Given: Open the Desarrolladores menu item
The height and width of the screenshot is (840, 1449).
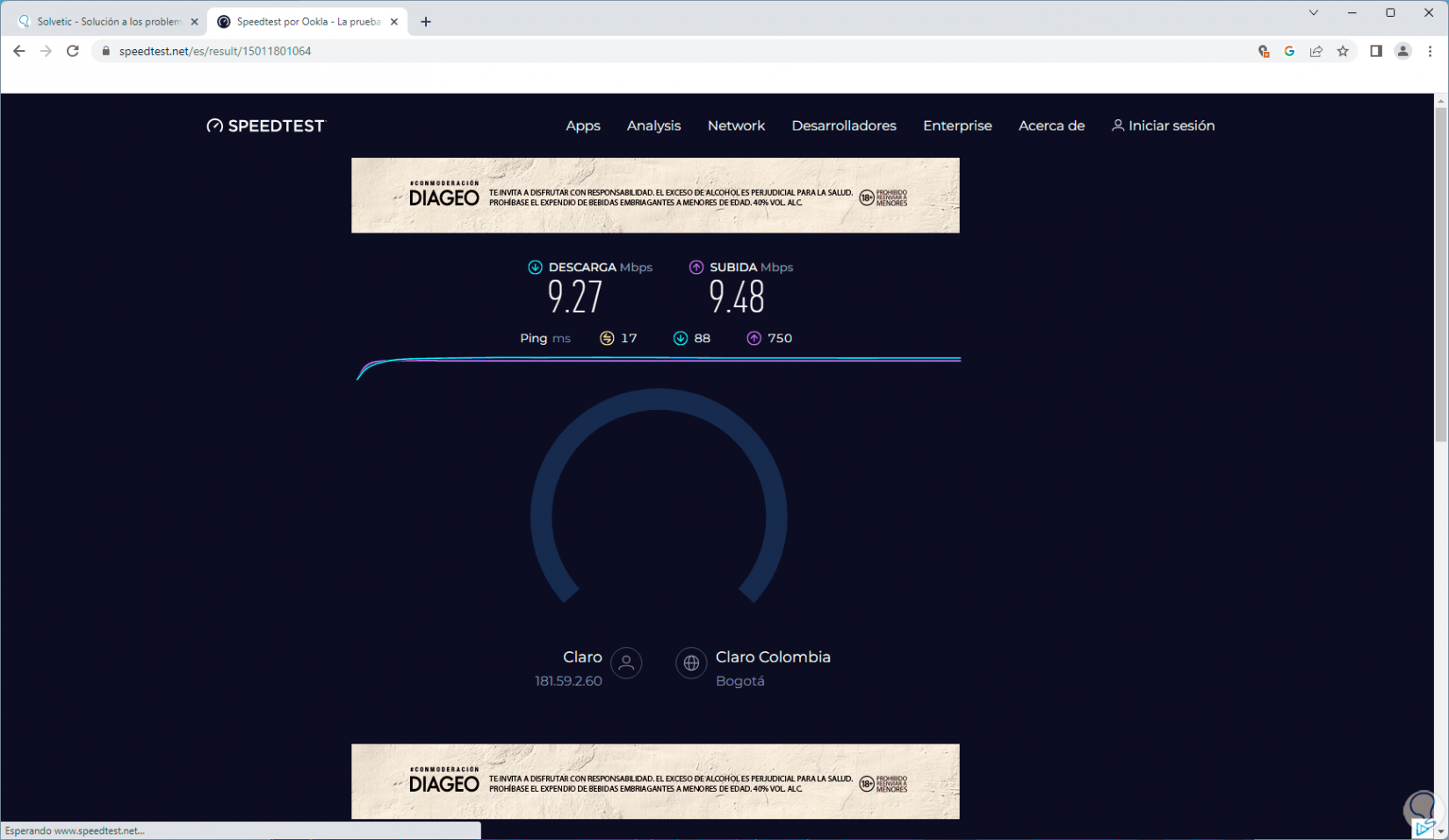Looking at the screenshot, I should pyautogui.click(x=844, y=126).
